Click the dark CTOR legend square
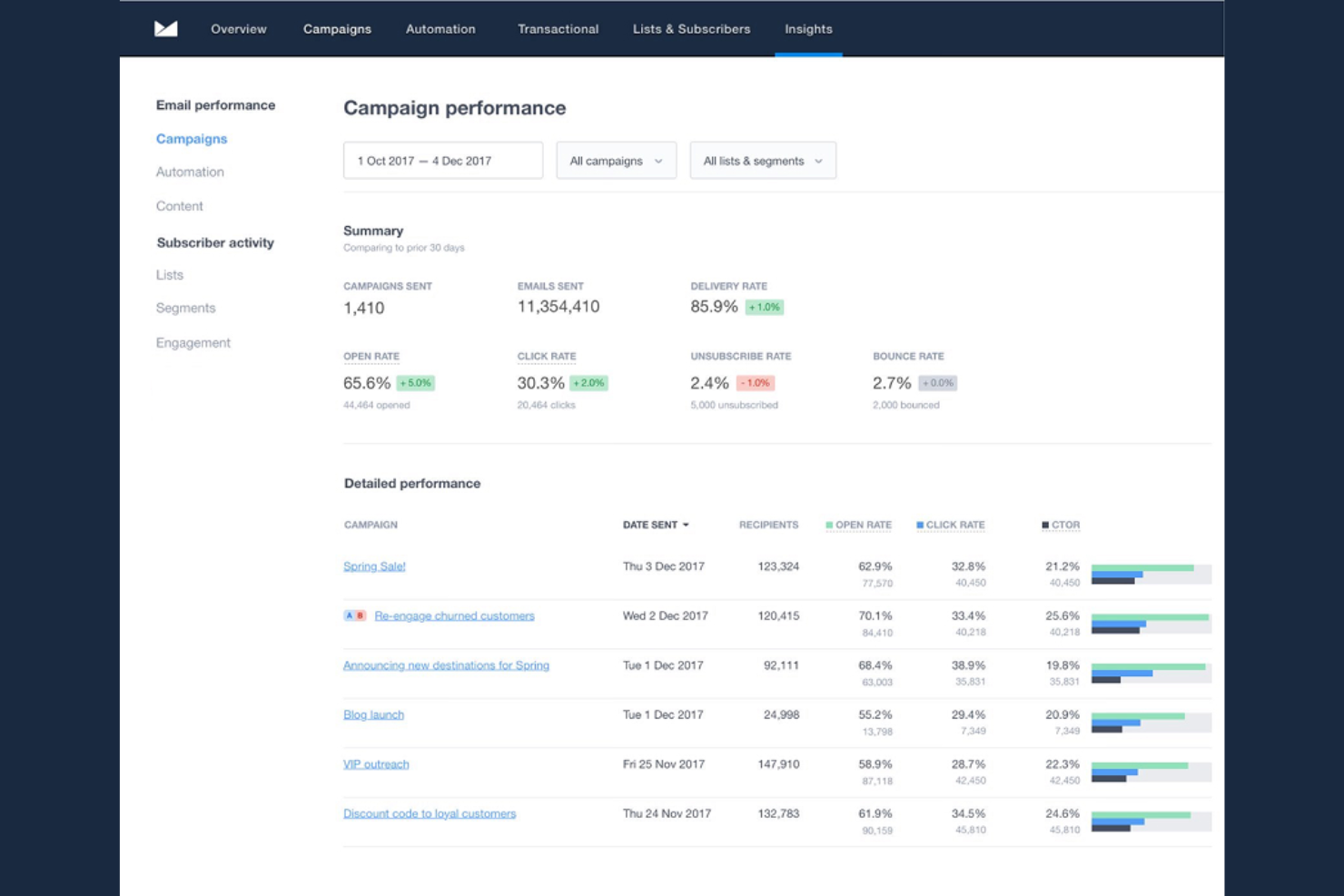 [x=1043, y=525]
